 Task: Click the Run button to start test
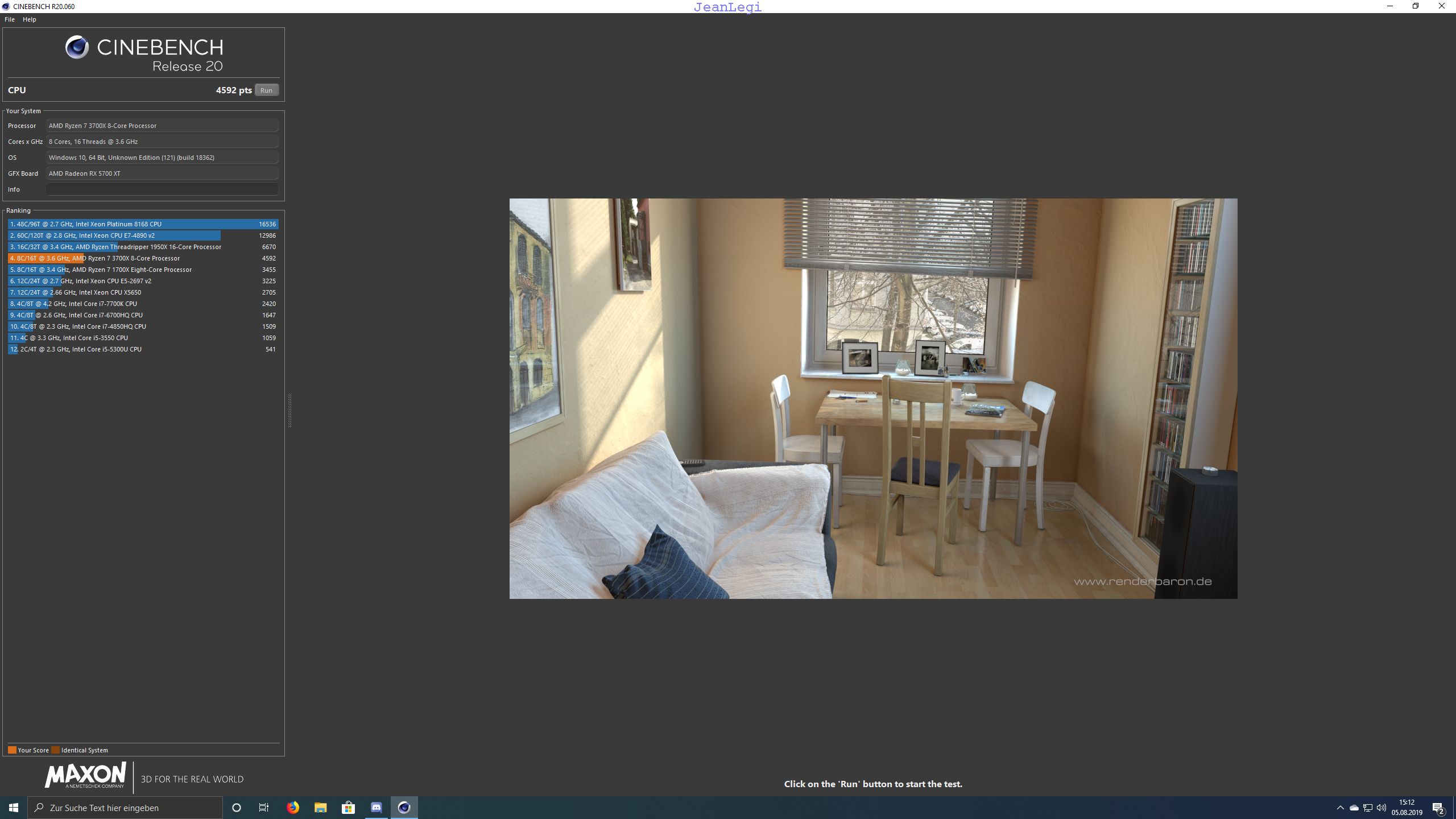click(267, 90)
